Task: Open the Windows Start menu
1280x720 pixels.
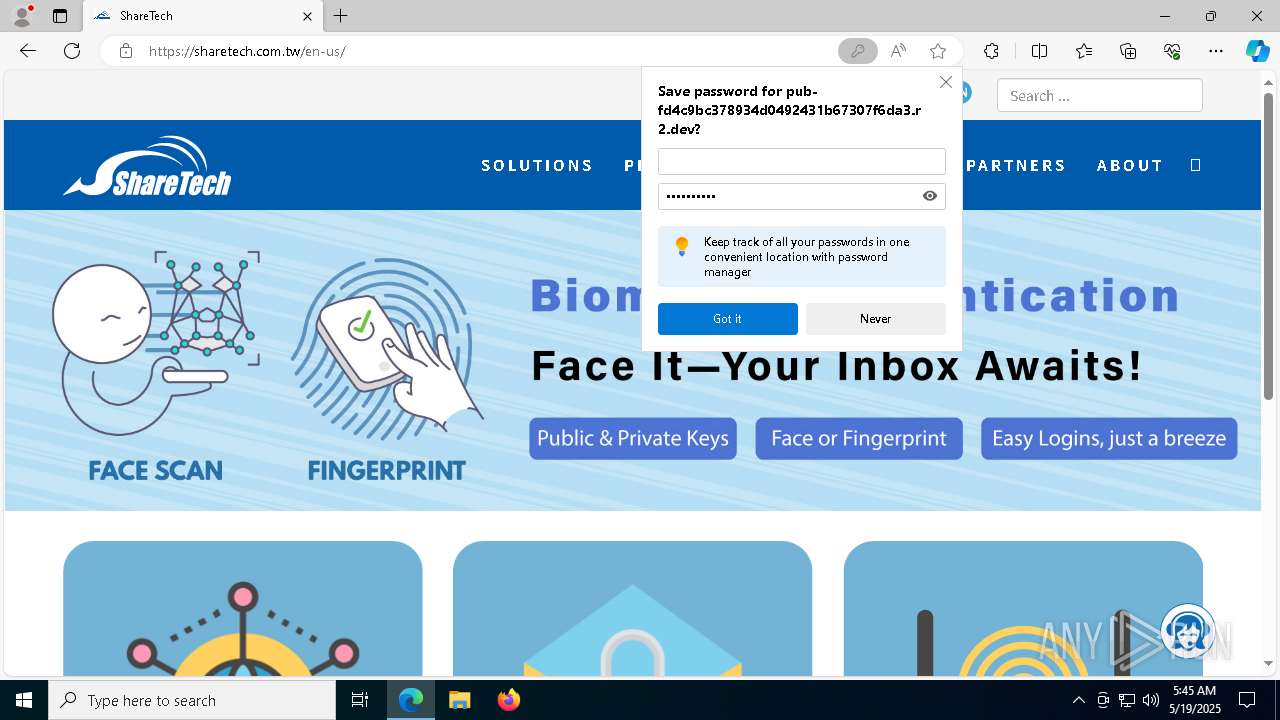Action: [x=24, y=700]
